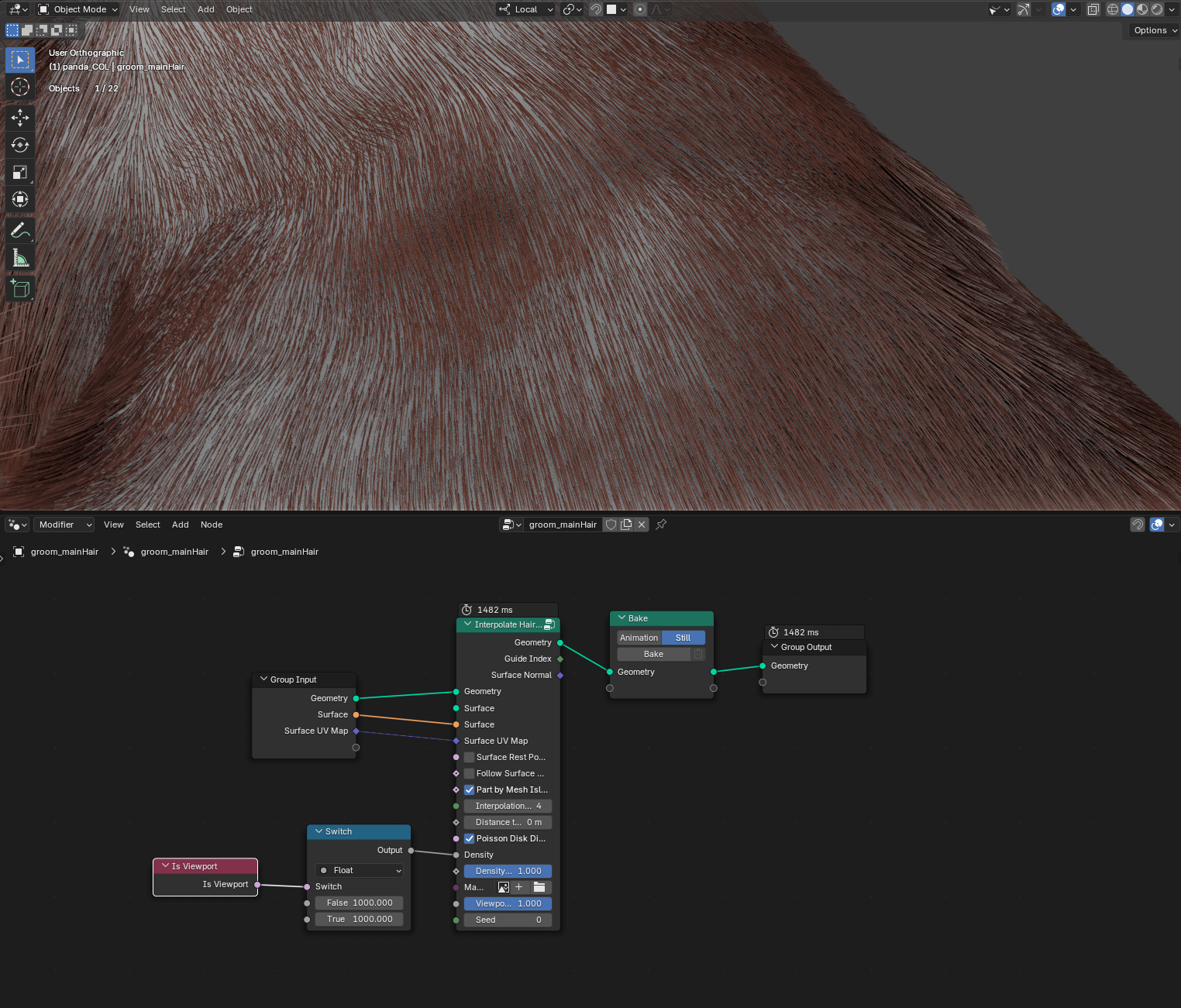Open the Local transform orientation dropdown
The height and width of the screenshot is (1008, 1181).
click(526, 9)
